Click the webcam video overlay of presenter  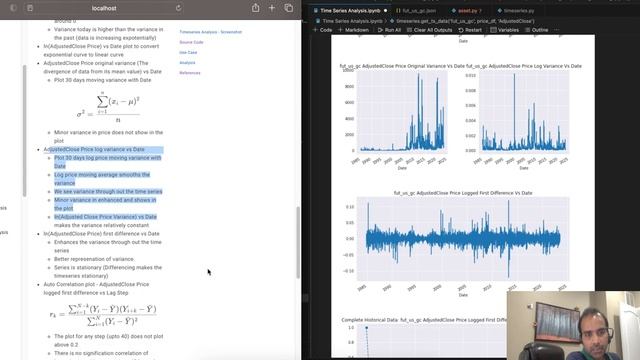(x=573, y=325)
